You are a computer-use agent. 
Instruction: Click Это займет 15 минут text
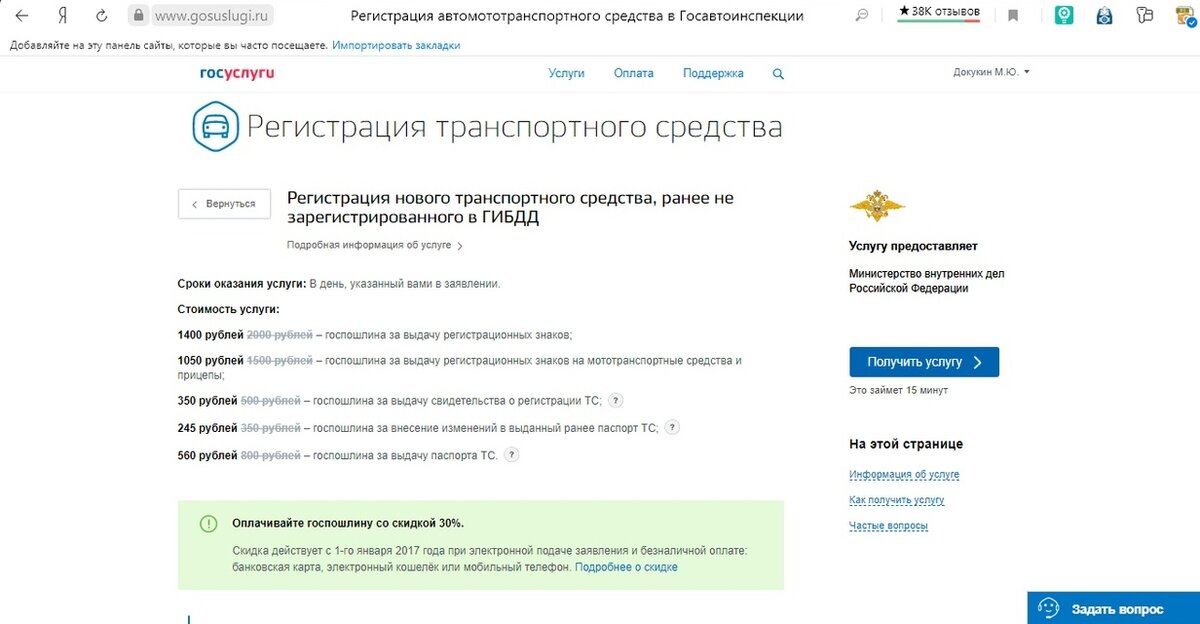(898, 390)
